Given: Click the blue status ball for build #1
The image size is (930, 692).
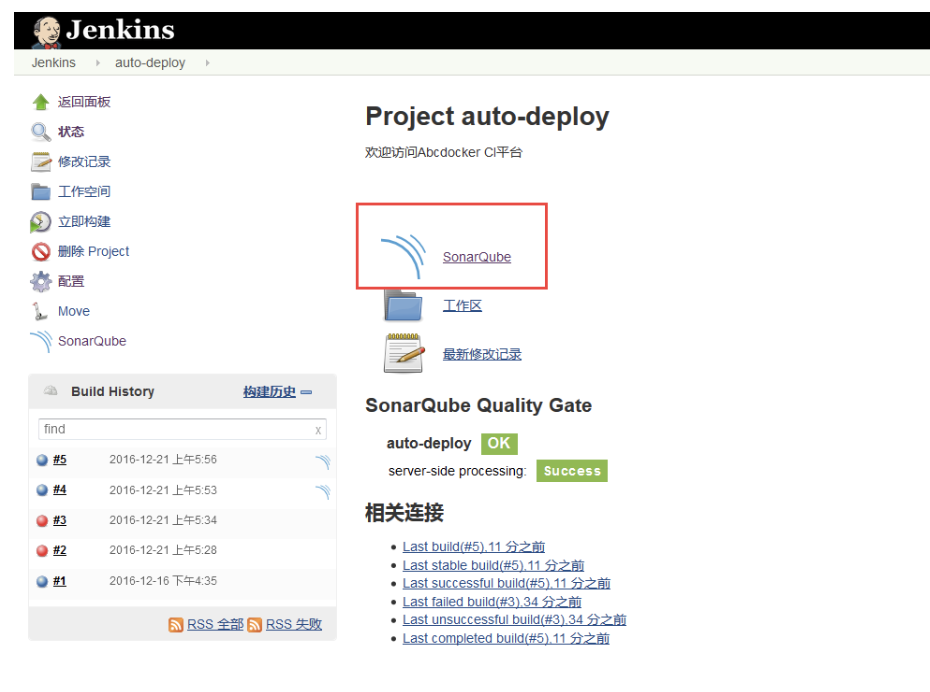Looking at the screenshot, I should pos(42,581).
